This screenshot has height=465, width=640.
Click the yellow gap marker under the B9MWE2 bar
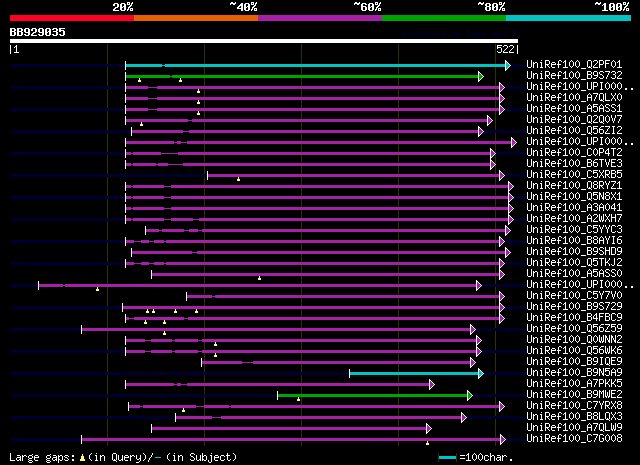[298, 399]
